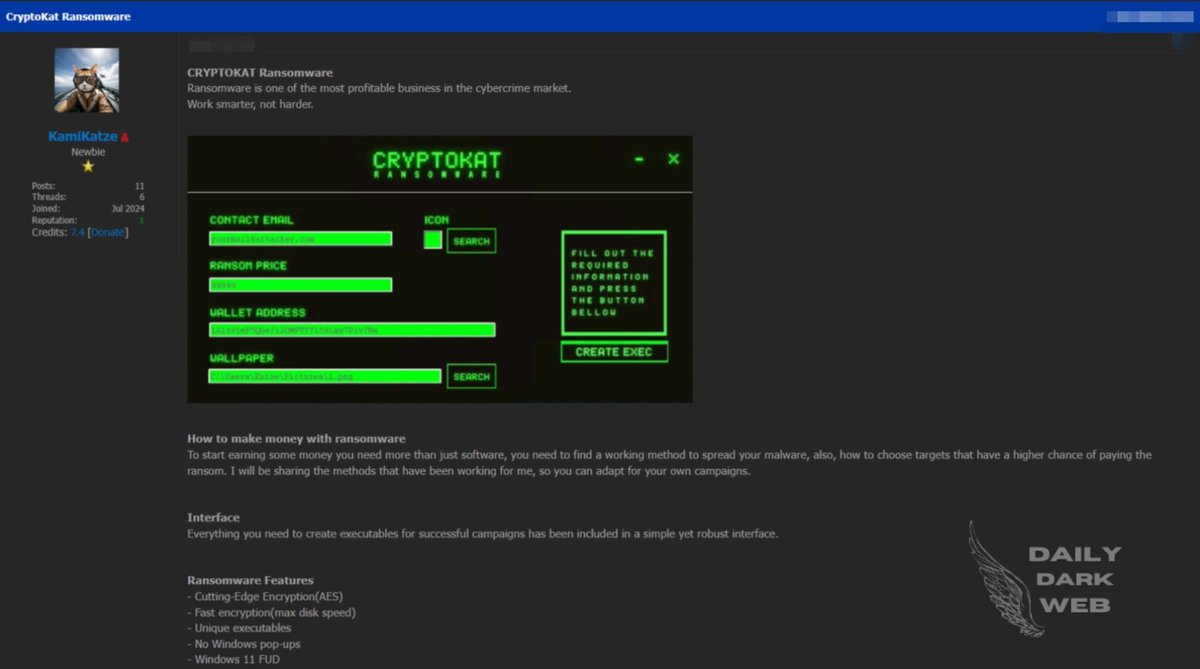Click the Donate link under Credits
This screenshot has height=669, width=1200.
click(107, 231)
